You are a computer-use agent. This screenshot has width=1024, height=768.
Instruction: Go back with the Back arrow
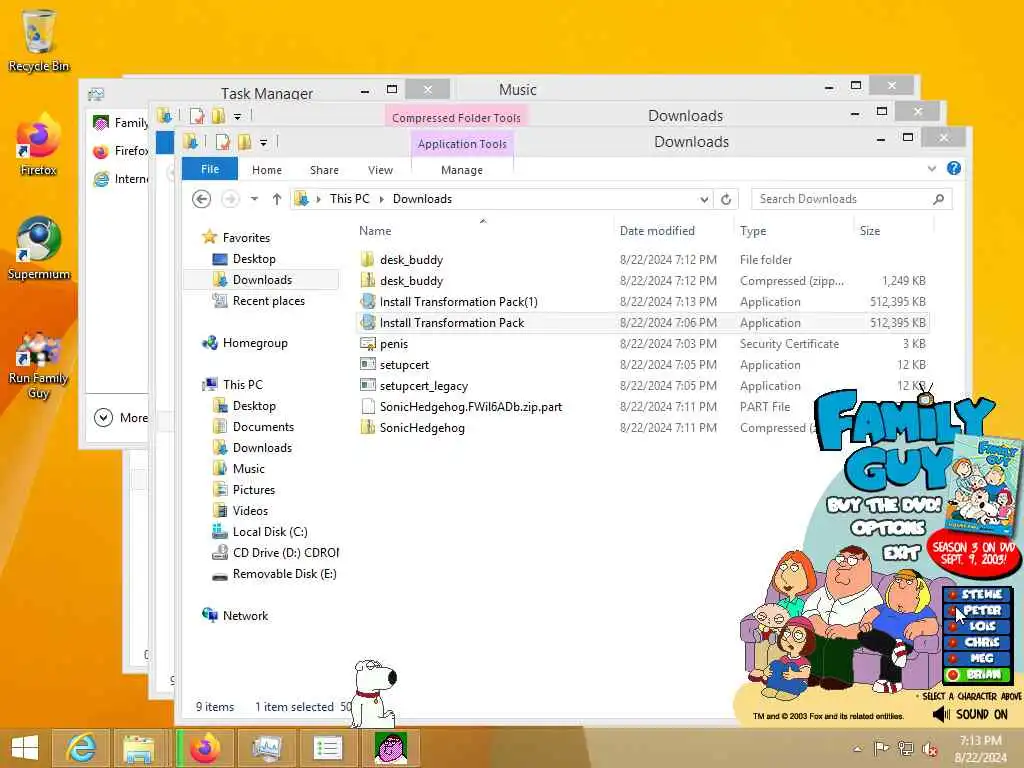click(x=201, y=199)
